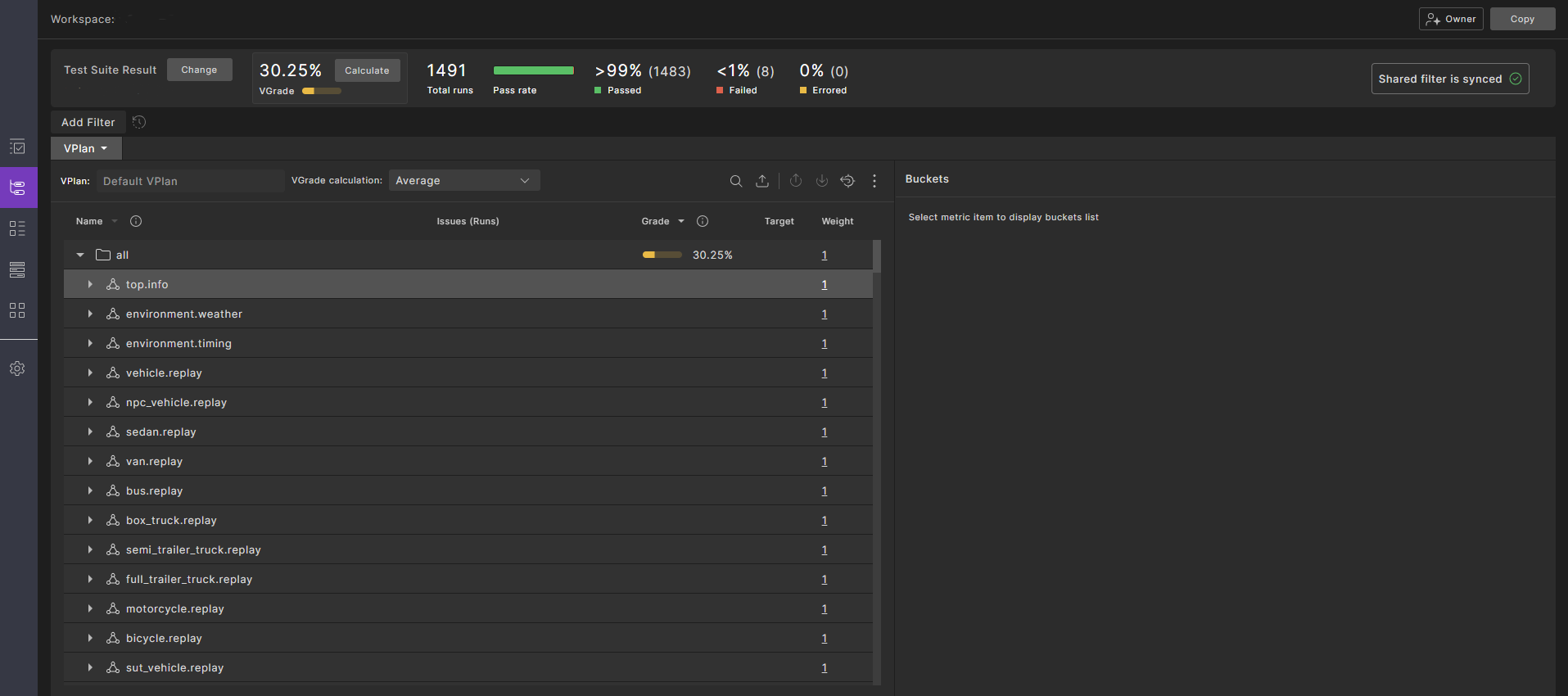Screen dimensions: 1568x696
Task: Open the VGrade calculation Average dropdown
Action: [463, 181]
